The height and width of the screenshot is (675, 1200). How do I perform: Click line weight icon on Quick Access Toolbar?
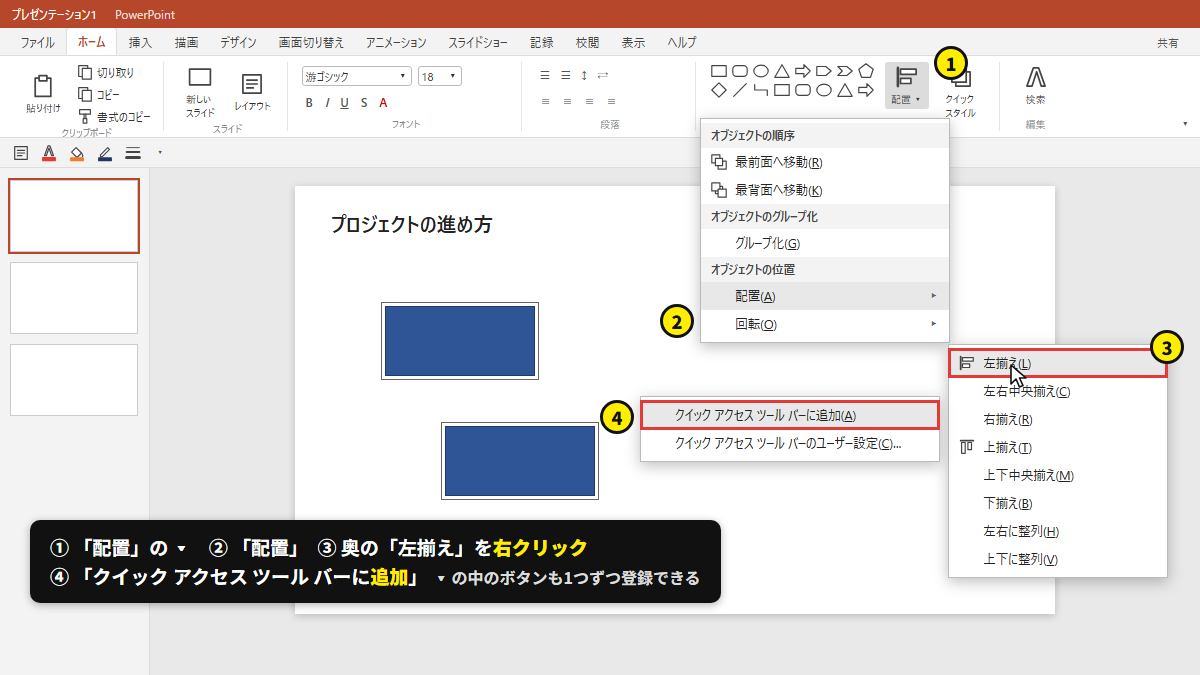pos(133,153)
